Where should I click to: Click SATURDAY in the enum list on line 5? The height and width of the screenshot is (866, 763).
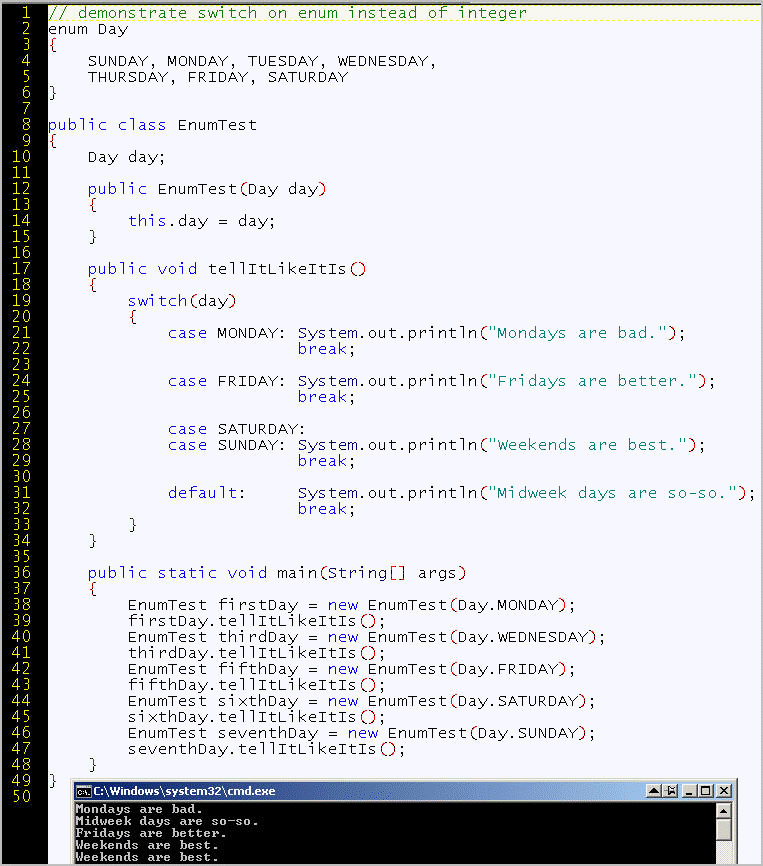click(x=308, y=77)
